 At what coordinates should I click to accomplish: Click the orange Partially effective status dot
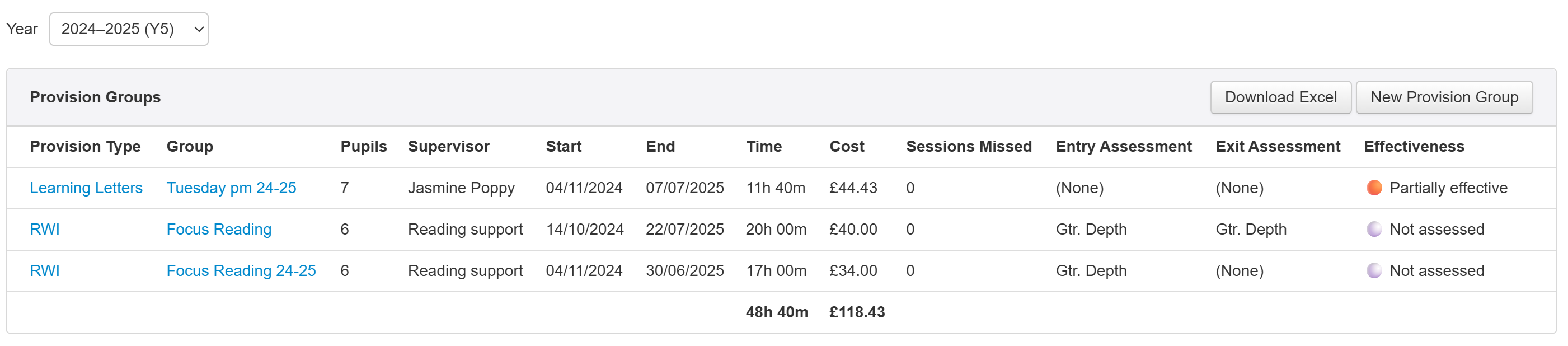pyautogui.click(x=1374, y=188)
